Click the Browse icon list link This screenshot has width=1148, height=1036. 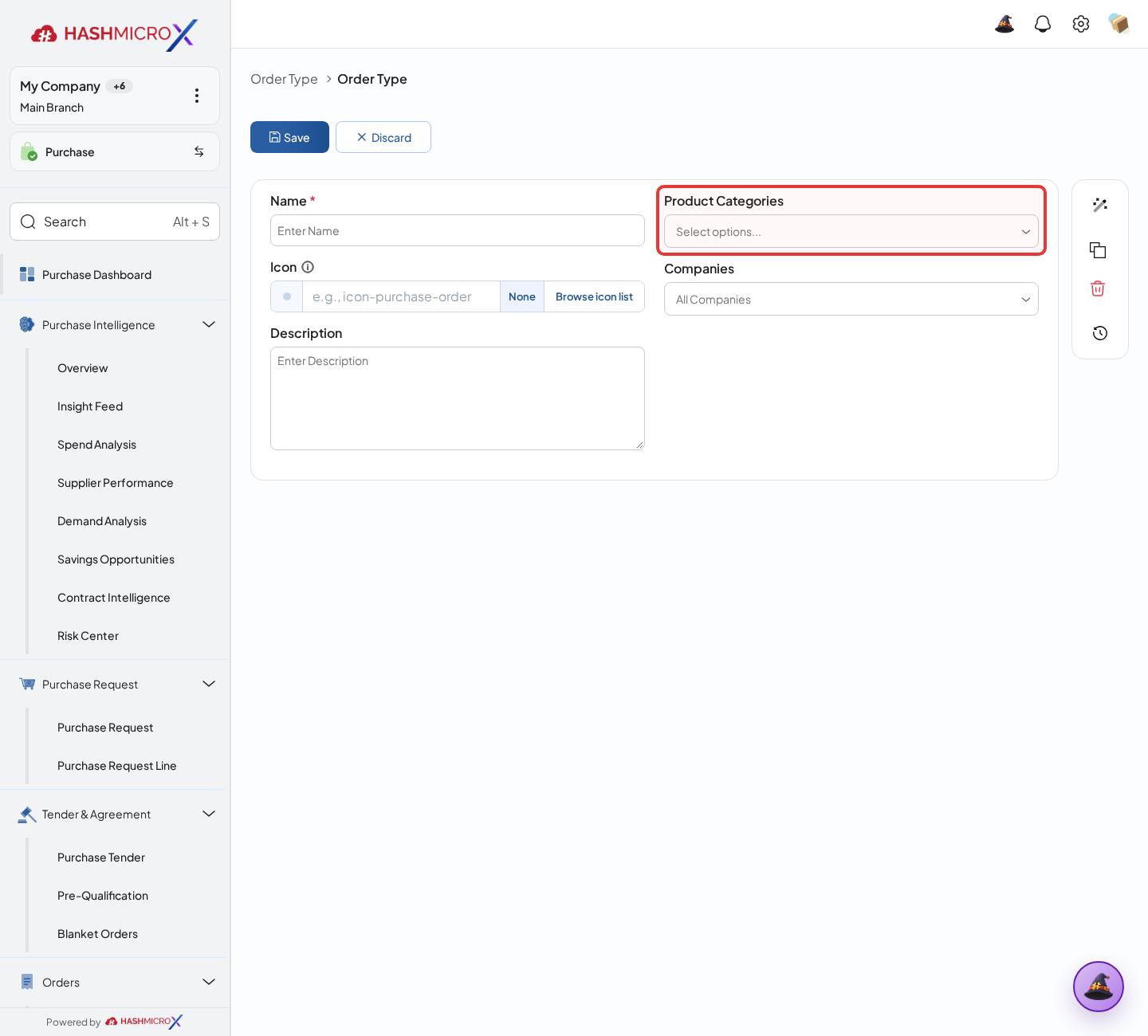(x=594, y=296)
